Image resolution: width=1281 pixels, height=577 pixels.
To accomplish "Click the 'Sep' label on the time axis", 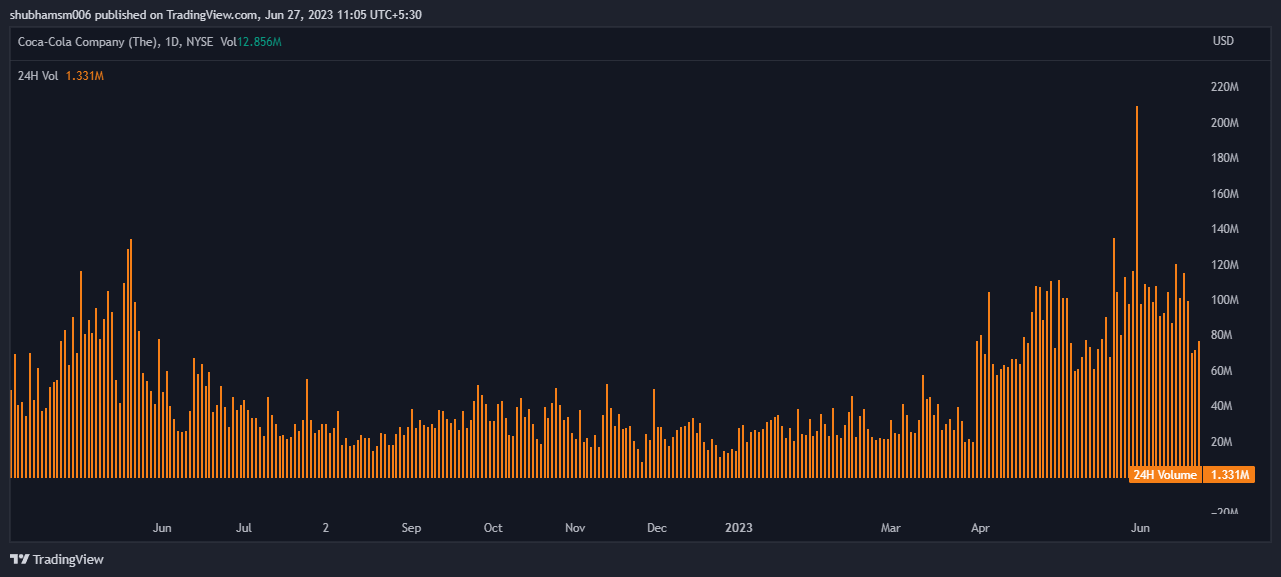I will (411, 528).
